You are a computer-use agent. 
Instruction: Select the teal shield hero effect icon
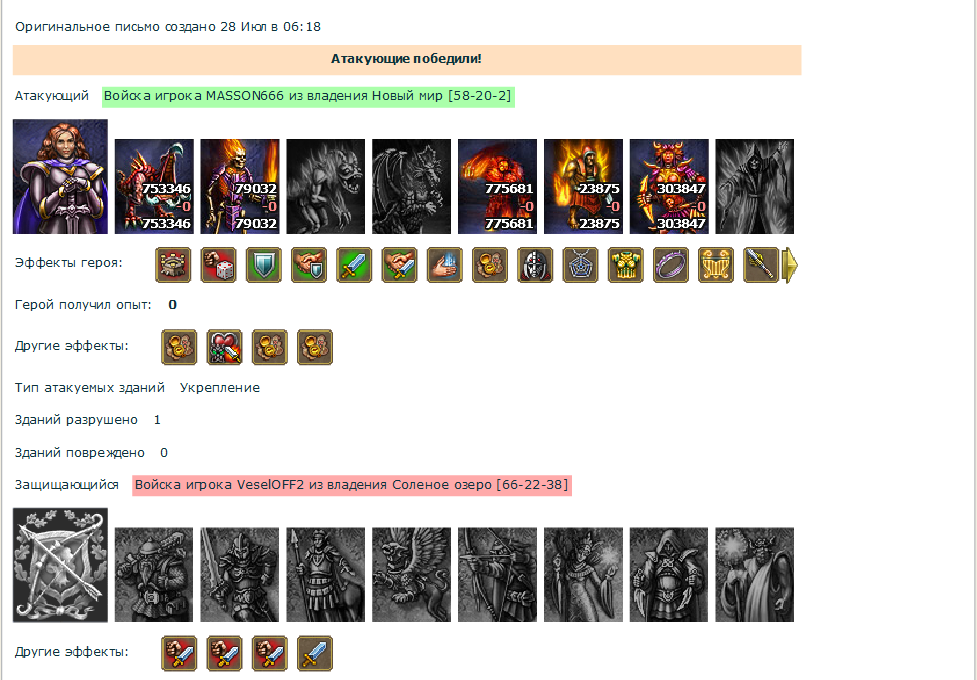(264, 265)
